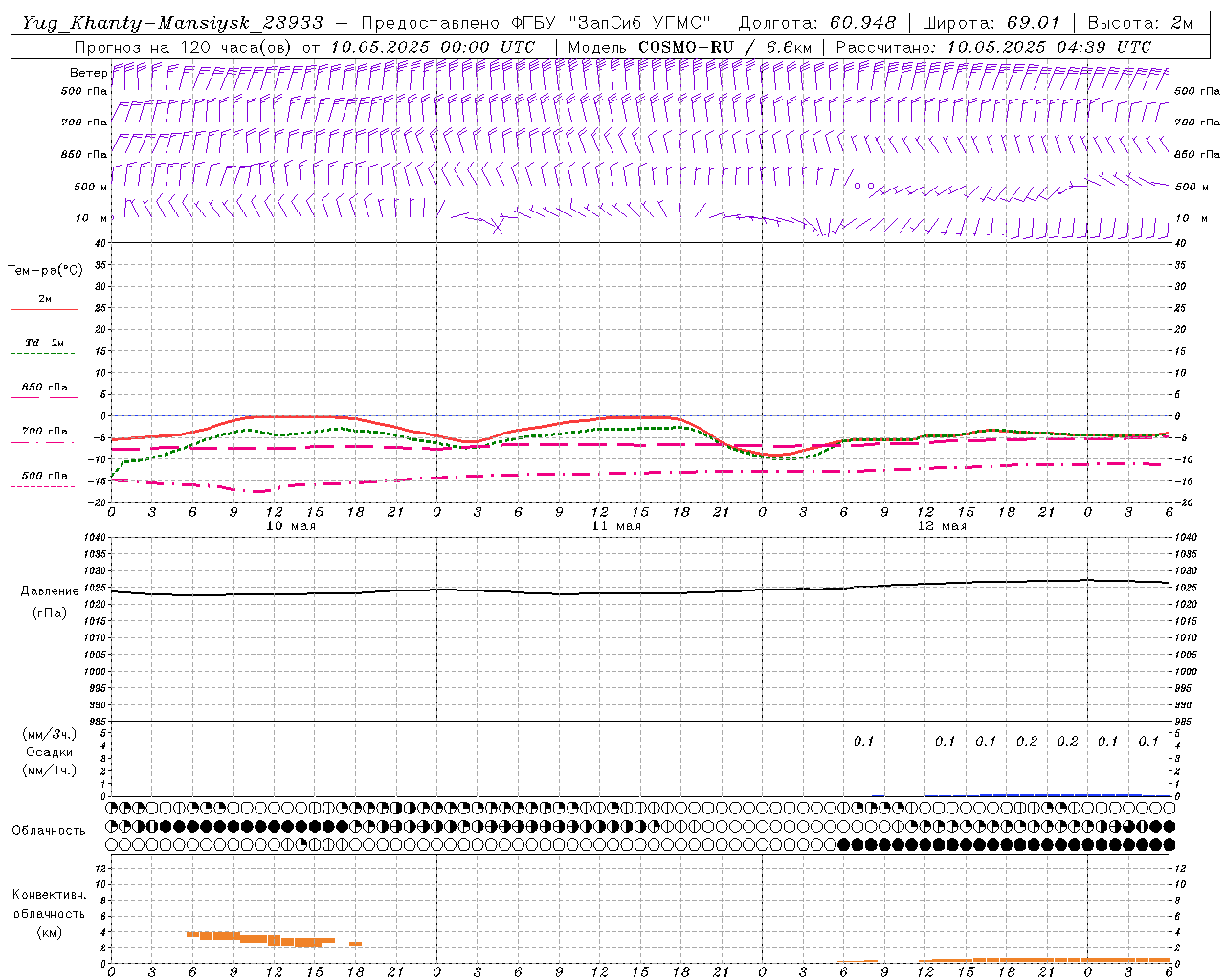
Task: Click the Тем-ра(°C) axis label
Action: click(x=45, y=271)
